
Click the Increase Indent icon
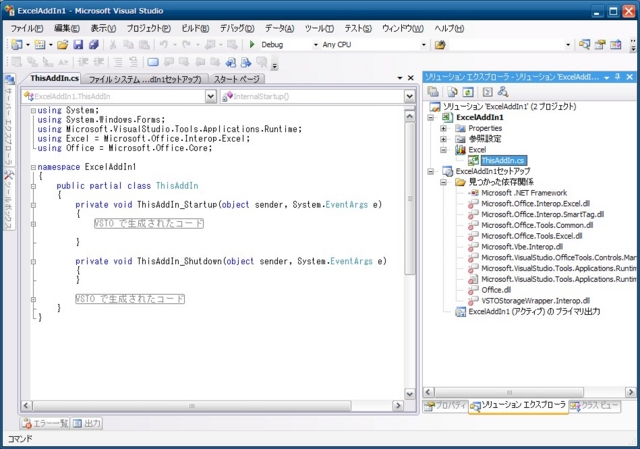(x=98, y=62)
